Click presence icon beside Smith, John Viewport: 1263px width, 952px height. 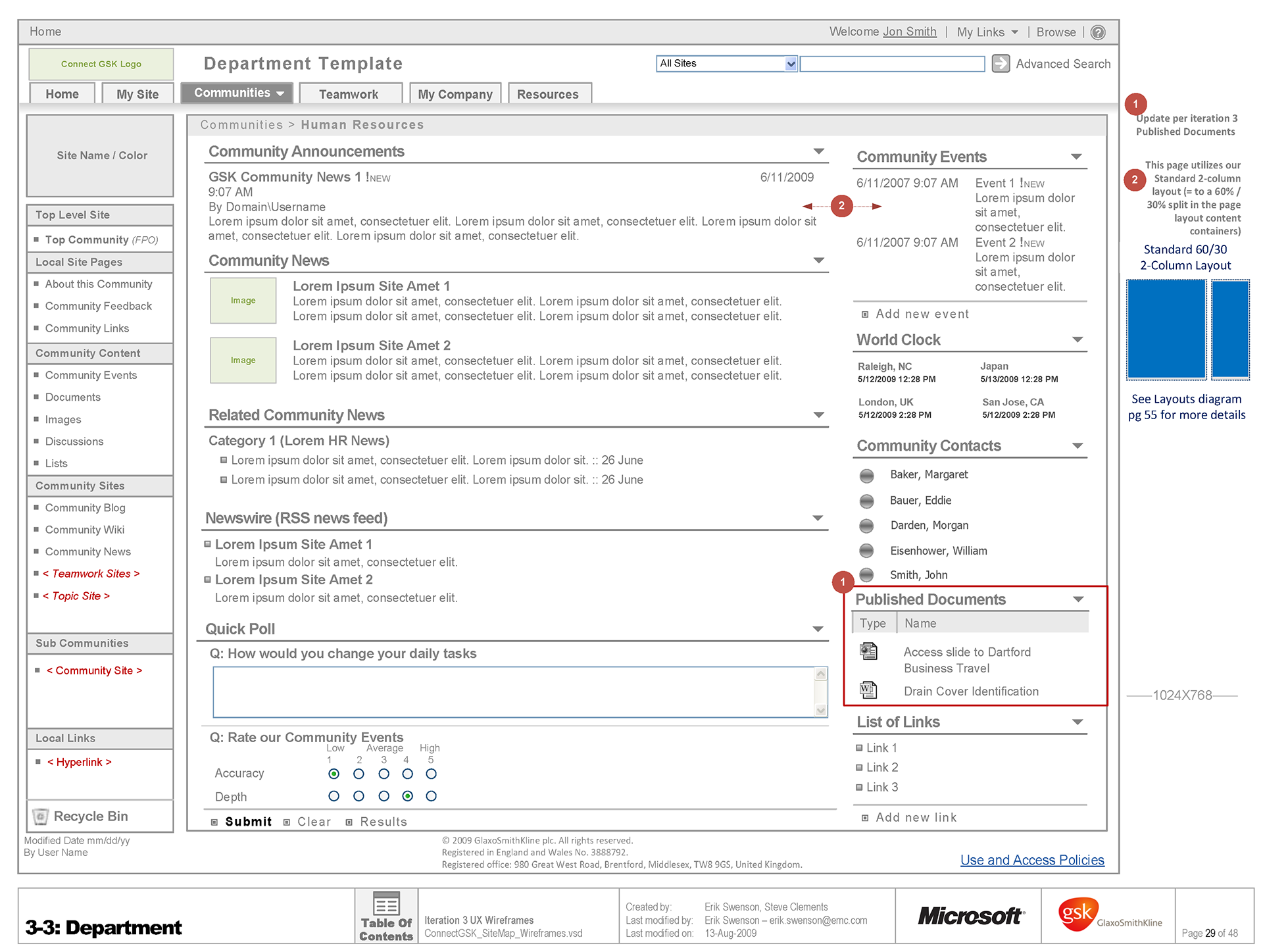tap(867, 575)
